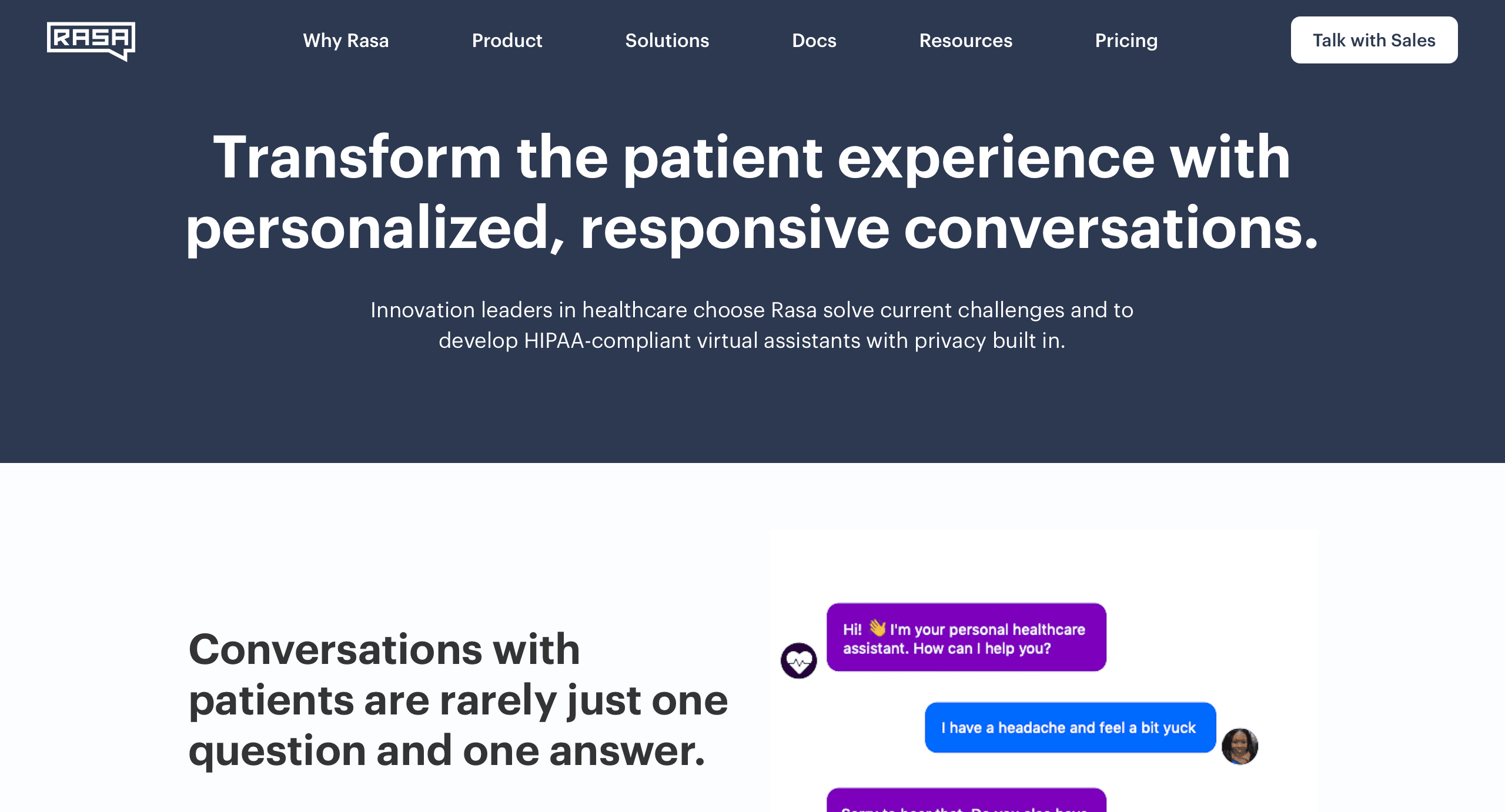Click the 'How can I help you?' chat bubble

966,637
